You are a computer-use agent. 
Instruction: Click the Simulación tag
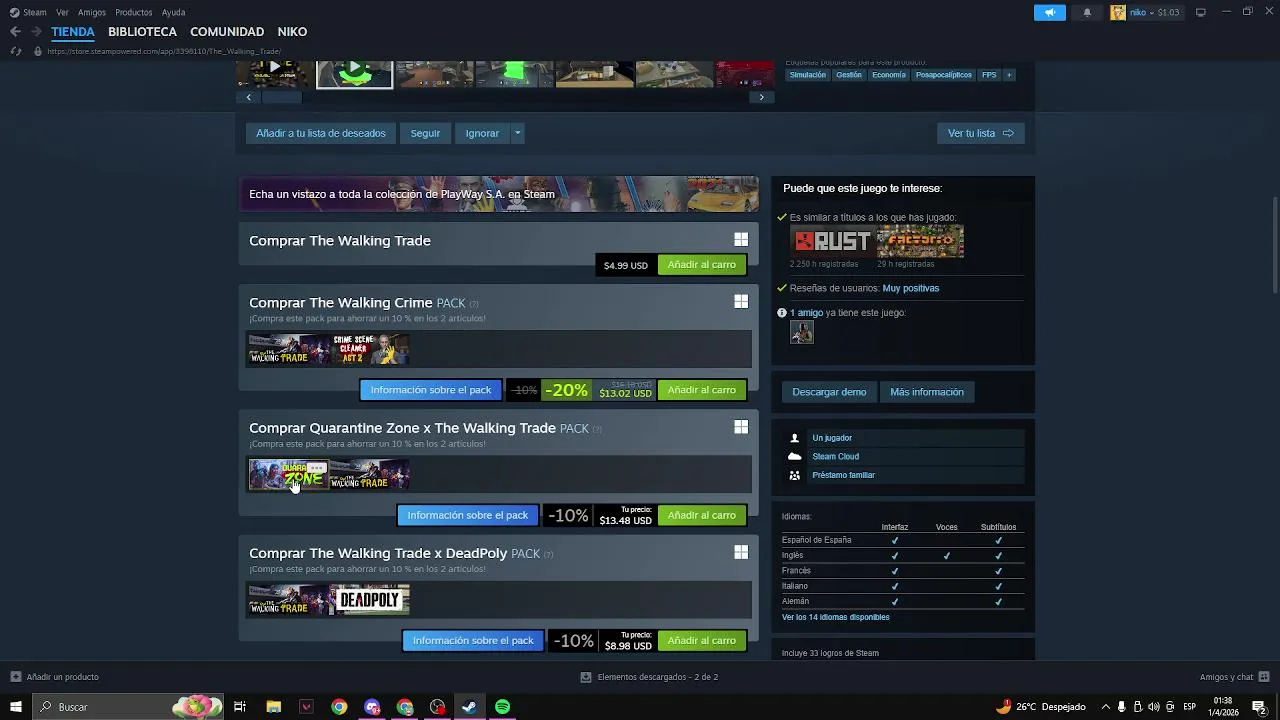point(807,75)
